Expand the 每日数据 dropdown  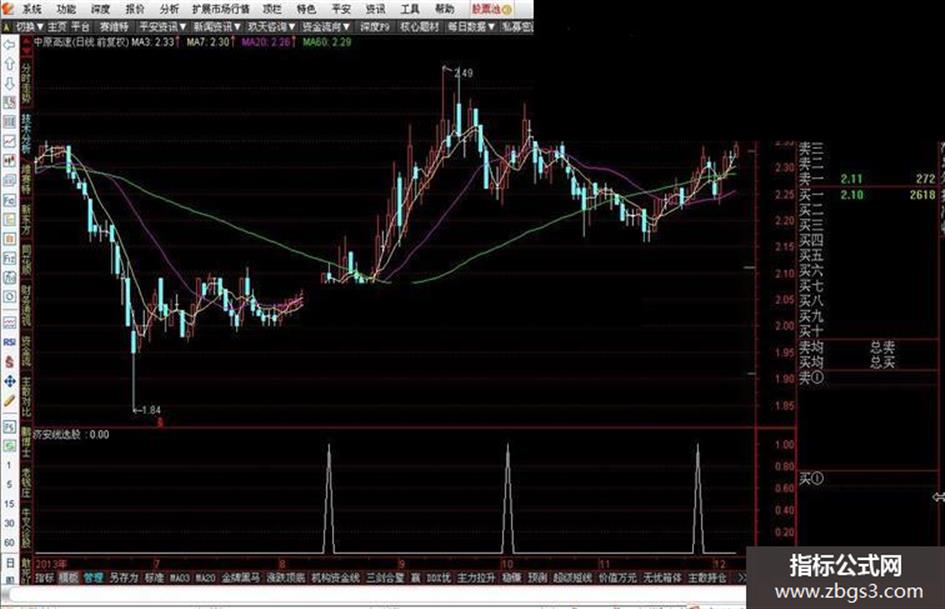(x=471, y=27)
